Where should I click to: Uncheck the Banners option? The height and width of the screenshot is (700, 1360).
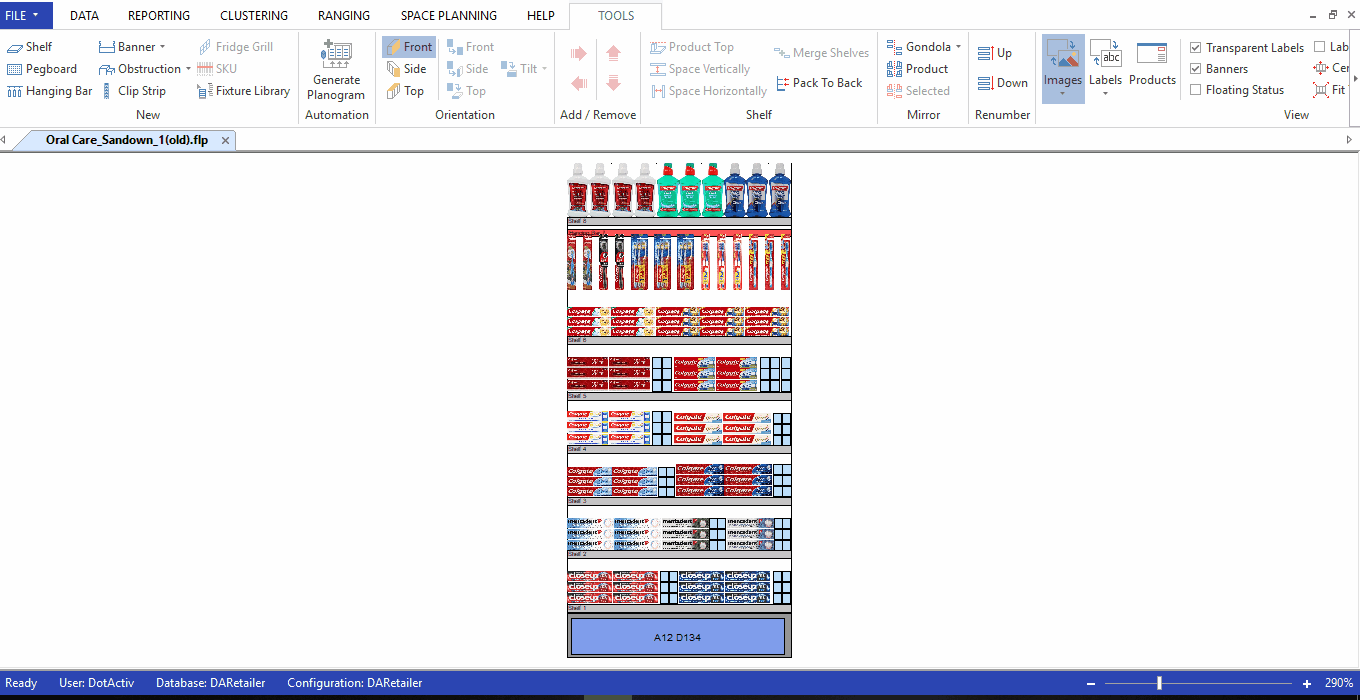click(1195, 68)
